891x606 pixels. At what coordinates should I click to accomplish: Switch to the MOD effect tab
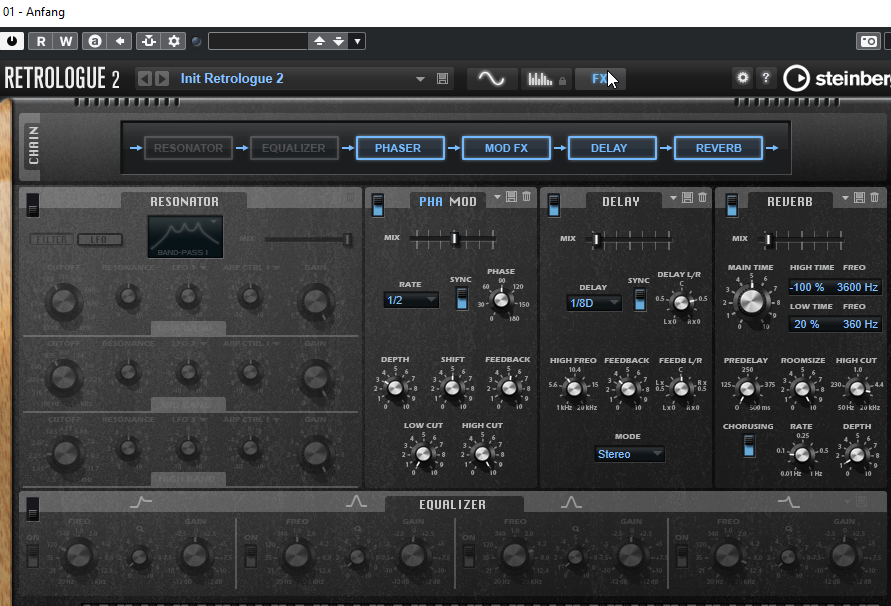[463, 201]
